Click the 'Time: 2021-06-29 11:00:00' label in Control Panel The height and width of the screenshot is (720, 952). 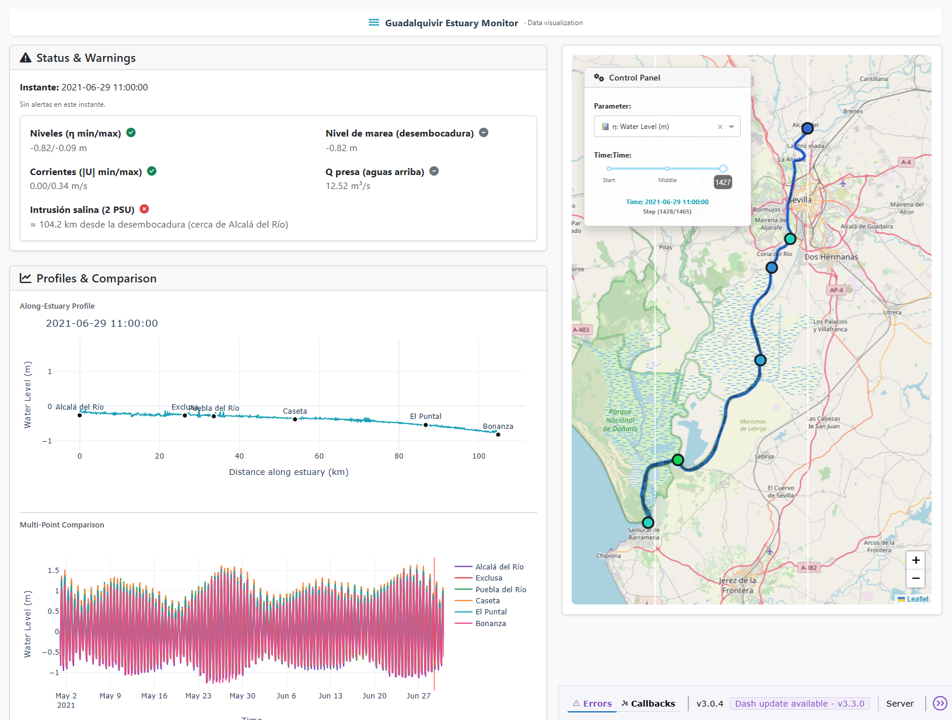[667, 202]
